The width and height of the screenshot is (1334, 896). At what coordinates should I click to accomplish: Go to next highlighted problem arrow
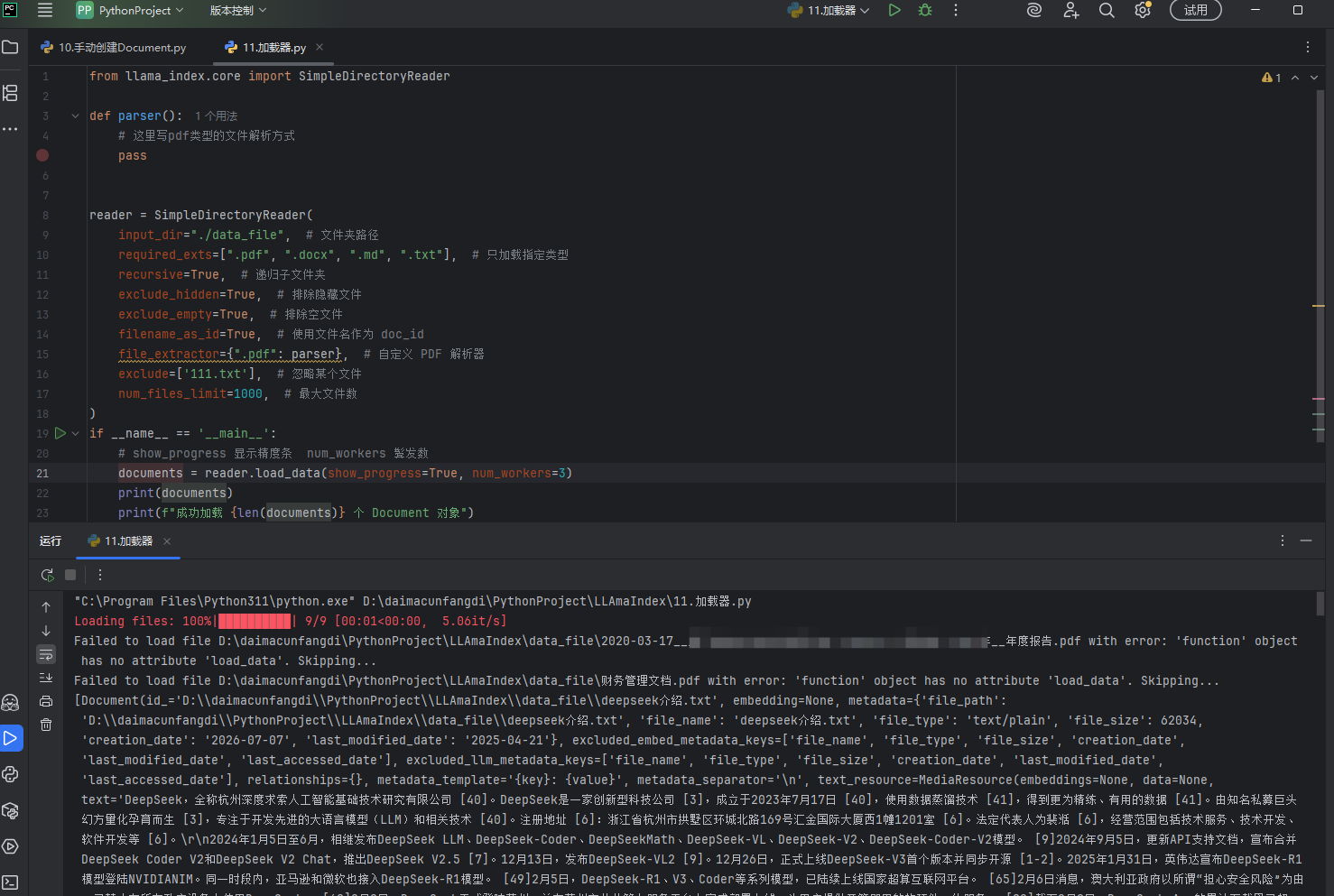[x=1314, y=78]
